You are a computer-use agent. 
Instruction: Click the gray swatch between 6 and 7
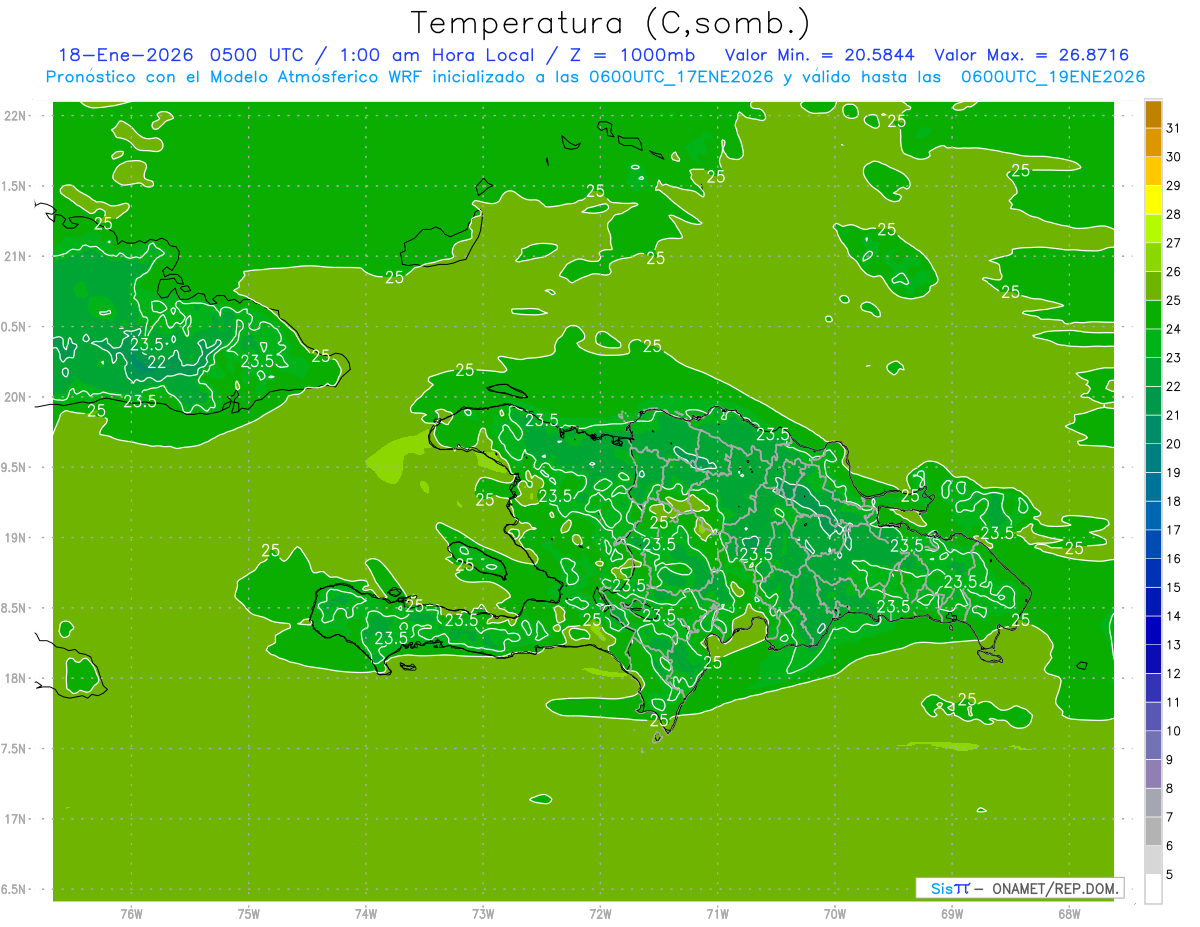pos(1153,832)
